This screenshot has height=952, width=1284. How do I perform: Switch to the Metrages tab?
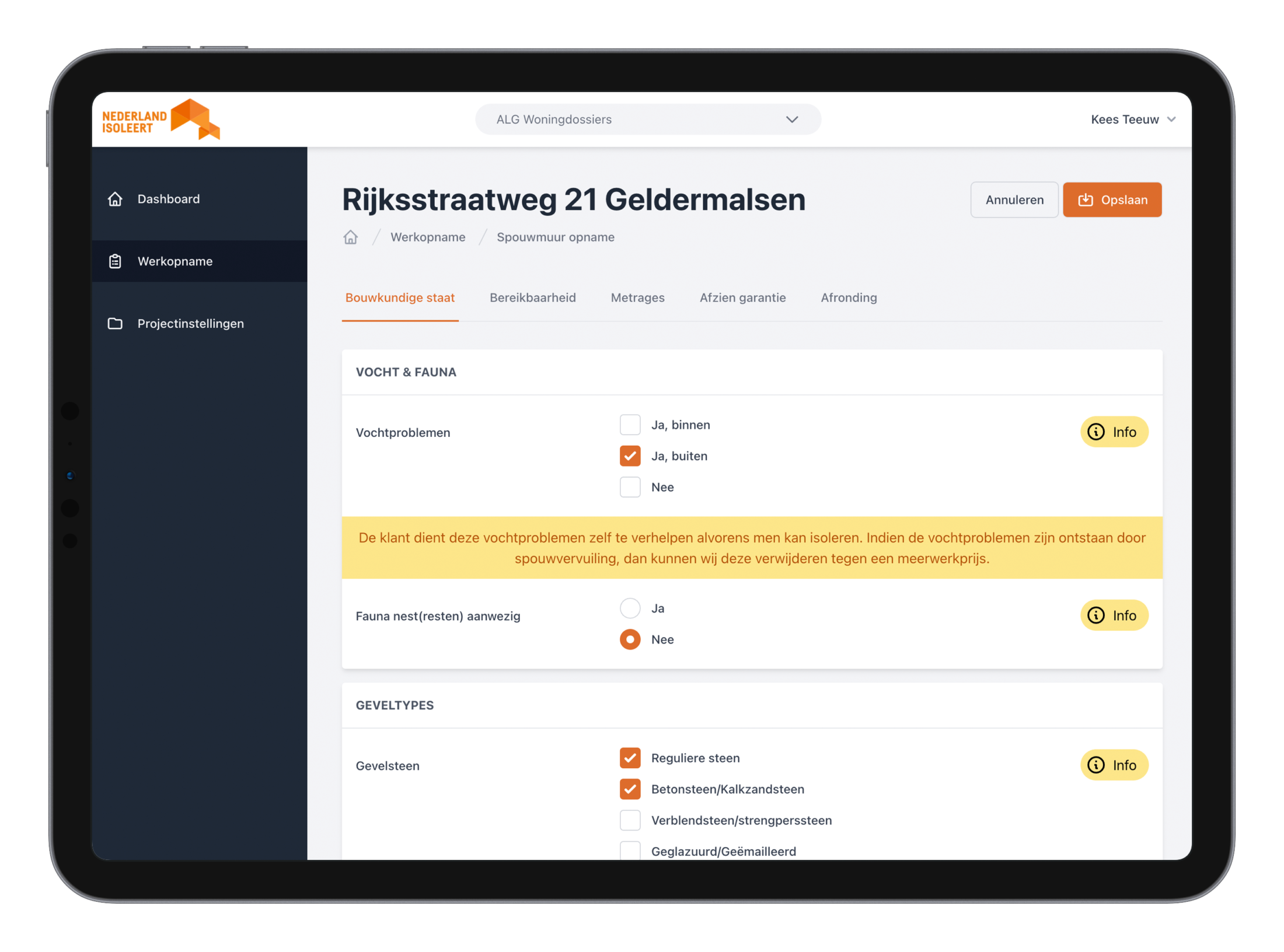tap(639, 298)
